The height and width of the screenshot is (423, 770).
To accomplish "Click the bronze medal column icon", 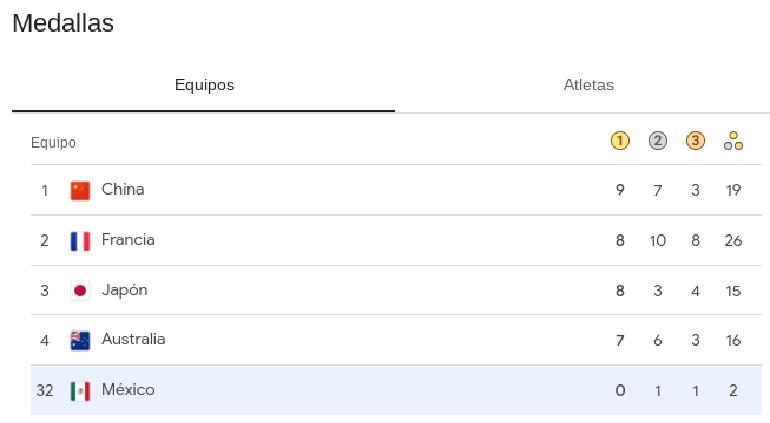I will coord(695,141).
